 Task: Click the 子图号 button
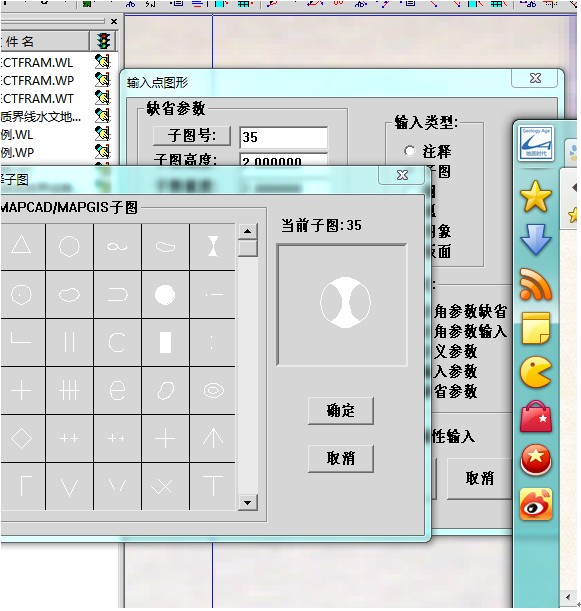(192, 136)
